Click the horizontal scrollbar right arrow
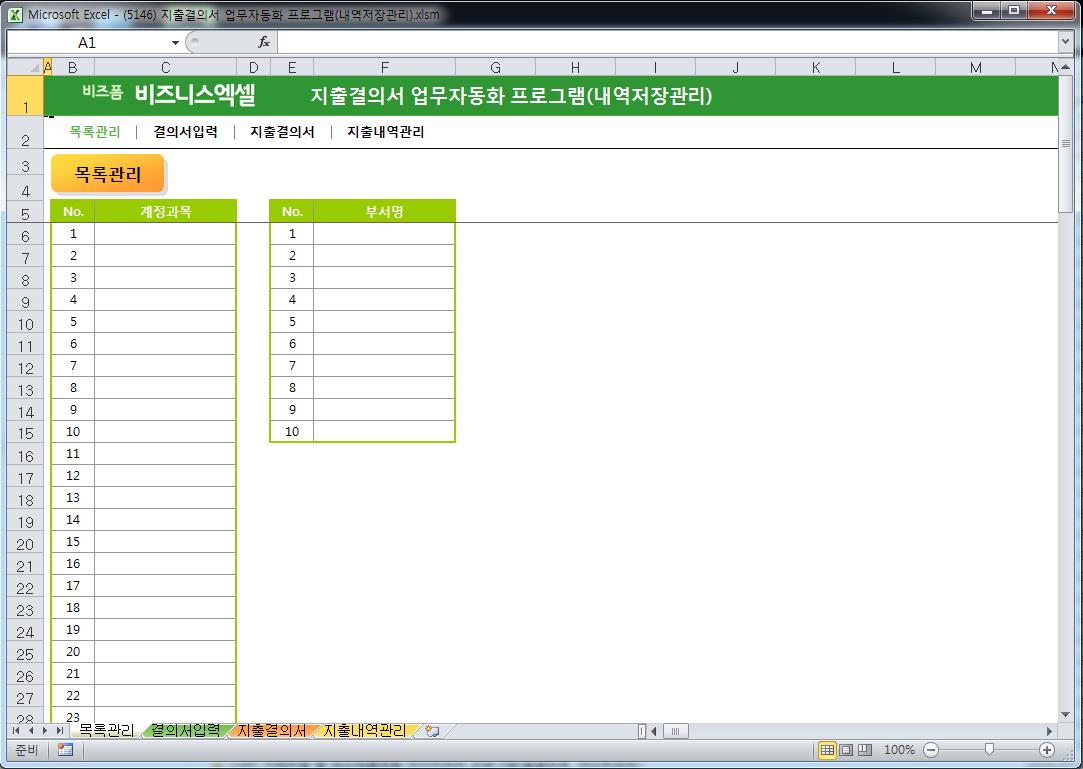 click(x=1050, y=731)
